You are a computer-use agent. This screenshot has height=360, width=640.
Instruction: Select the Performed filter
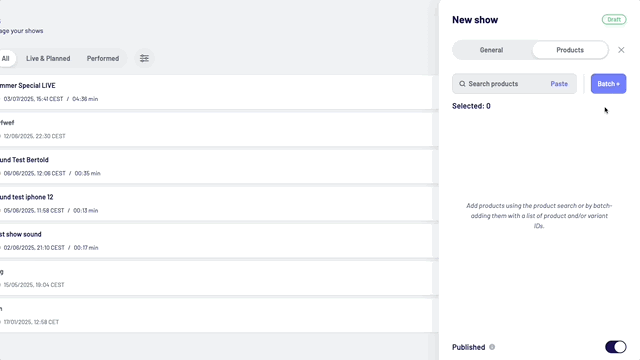tap(103, 58)
